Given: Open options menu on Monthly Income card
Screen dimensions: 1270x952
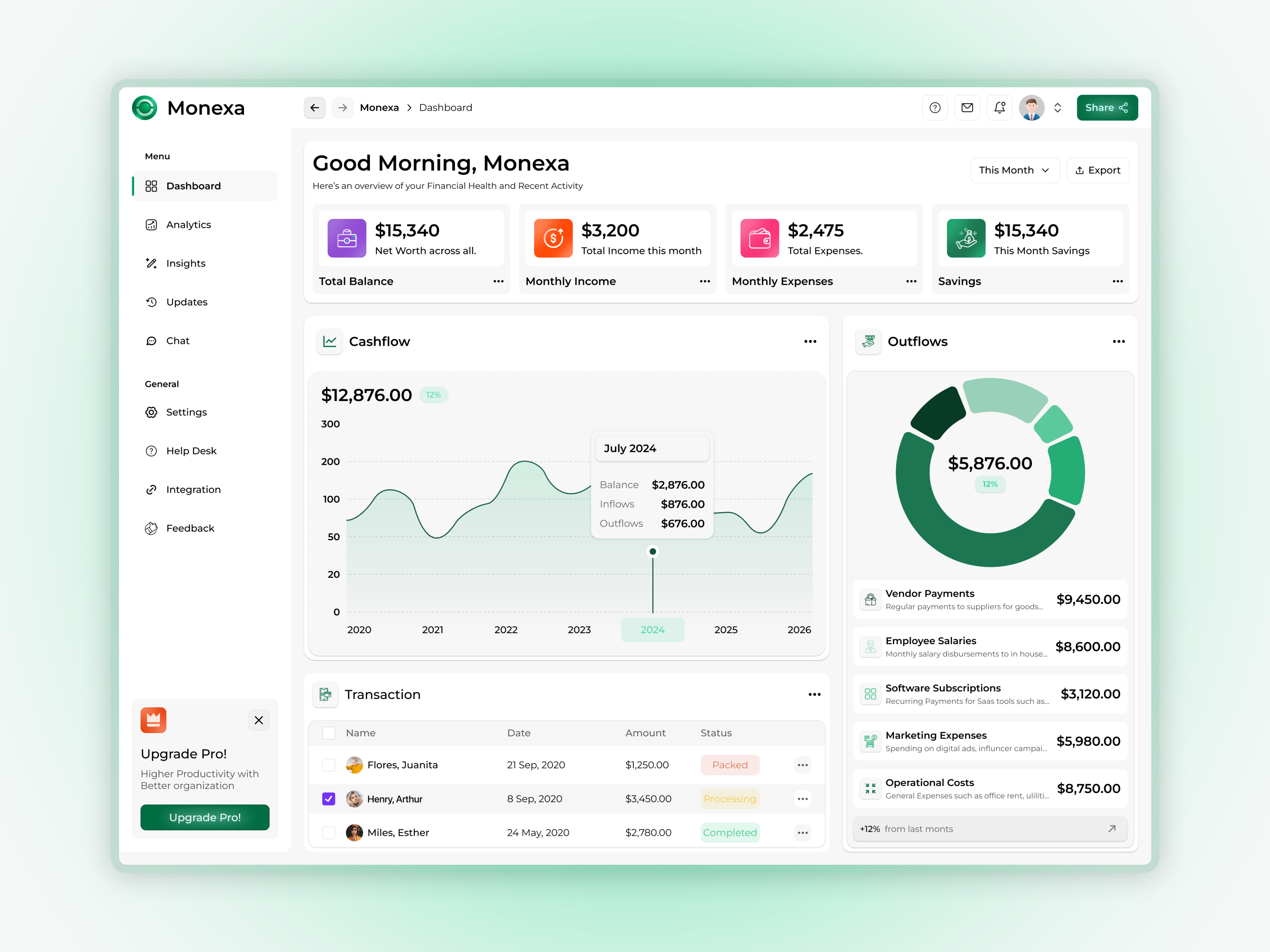Looking at the screenshot, I should tap(704, 281).
